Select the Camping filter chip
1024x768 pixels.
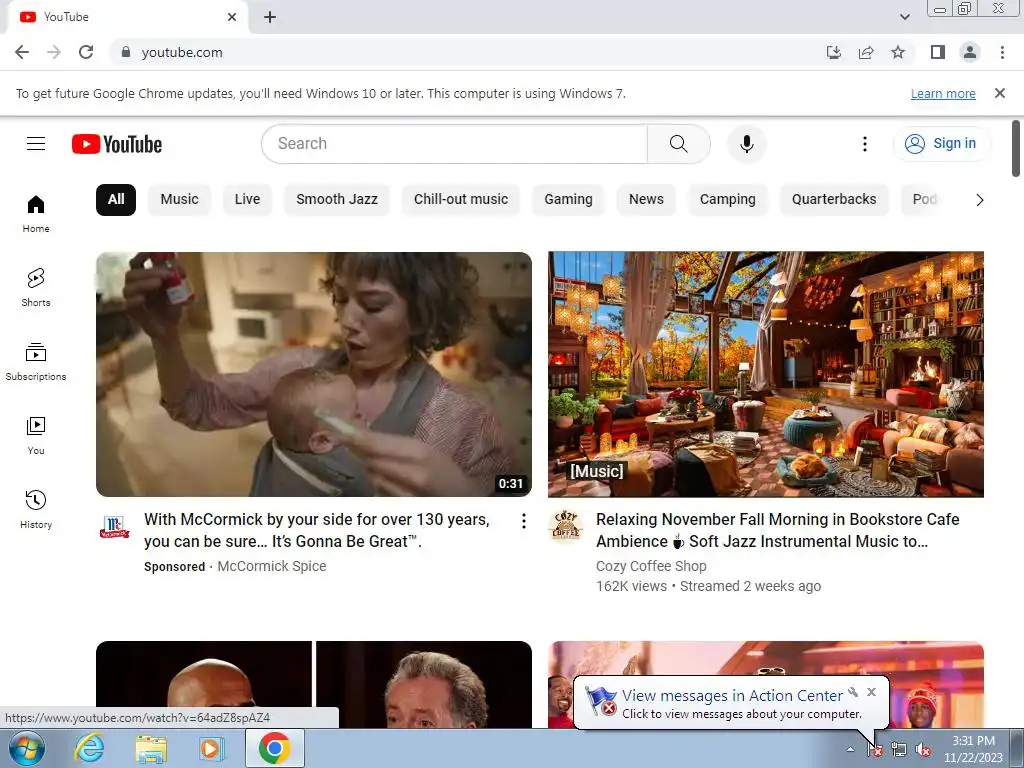tap(728, 199)
